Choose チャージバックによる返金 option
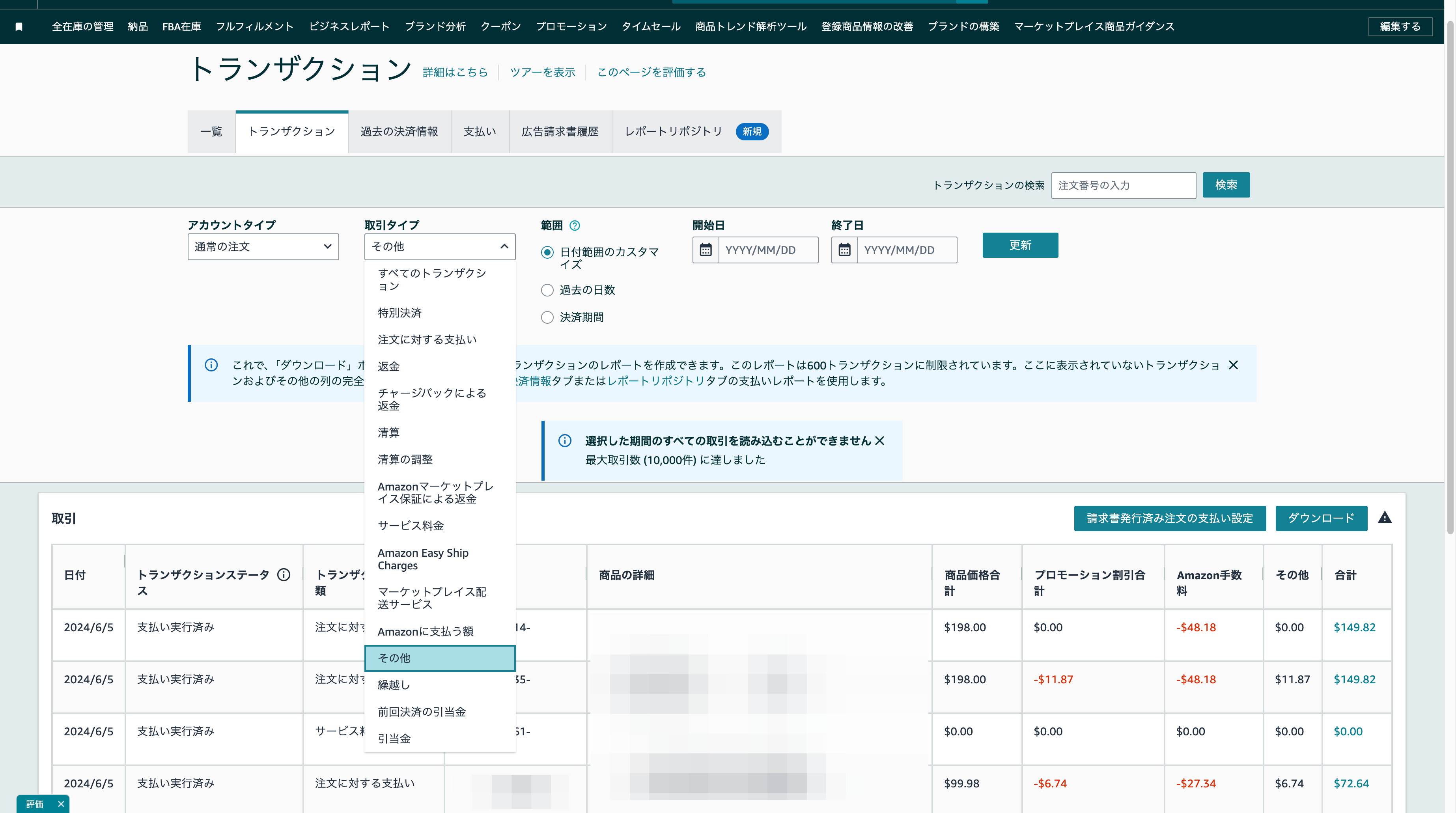This screenshot has height=813, width=1456. [440, 399]
